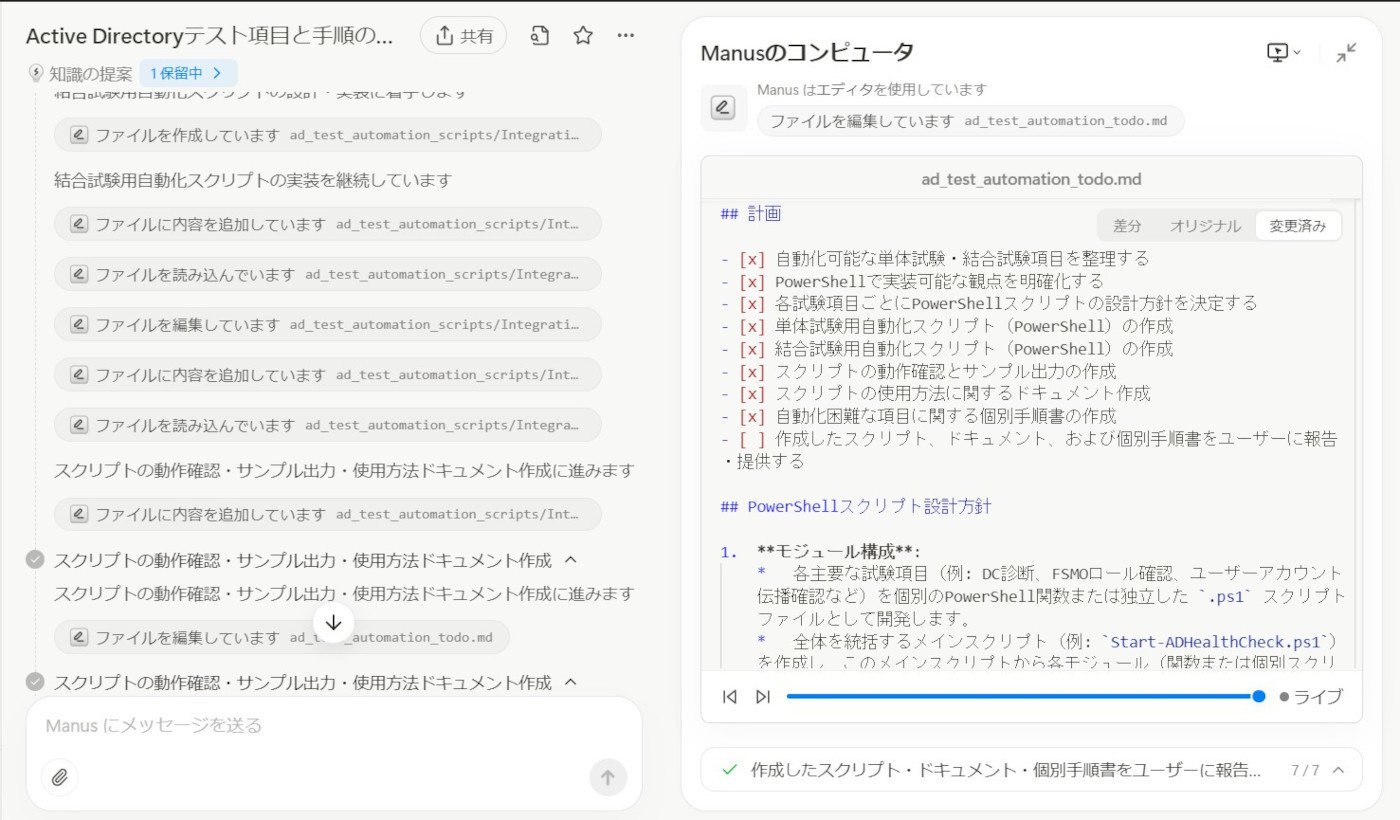Screen dimensions: 1400x820
Task: Open the monitor view dropdown in Manus computer
Action: pos(1284,53)
